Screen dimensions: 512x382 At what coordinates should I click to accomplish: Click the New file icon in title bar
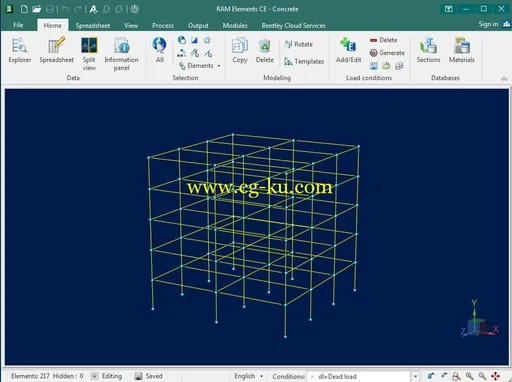point(24,9)
